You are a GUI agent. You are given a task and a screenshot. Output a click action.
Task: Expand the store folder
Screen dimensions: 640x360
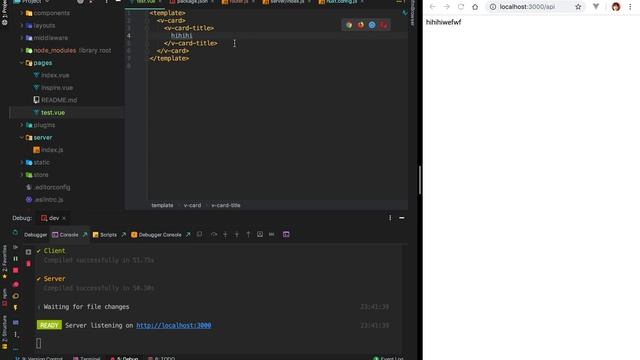(22, 175)
